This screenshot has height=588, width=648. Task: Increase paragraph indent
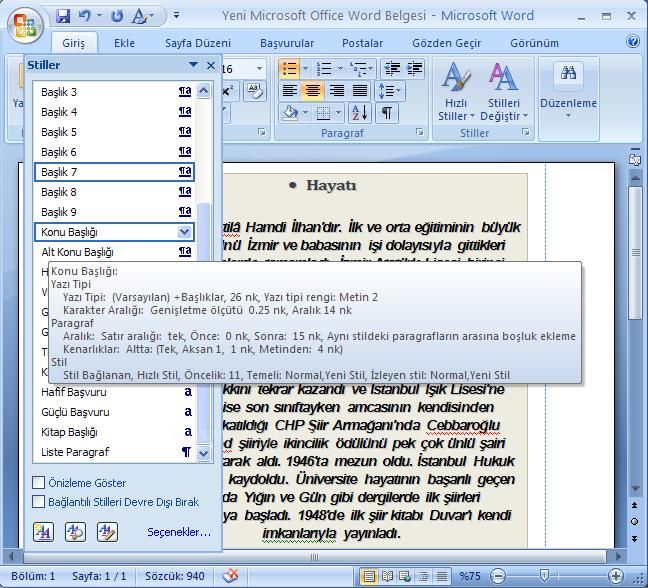tap(415, 69)
